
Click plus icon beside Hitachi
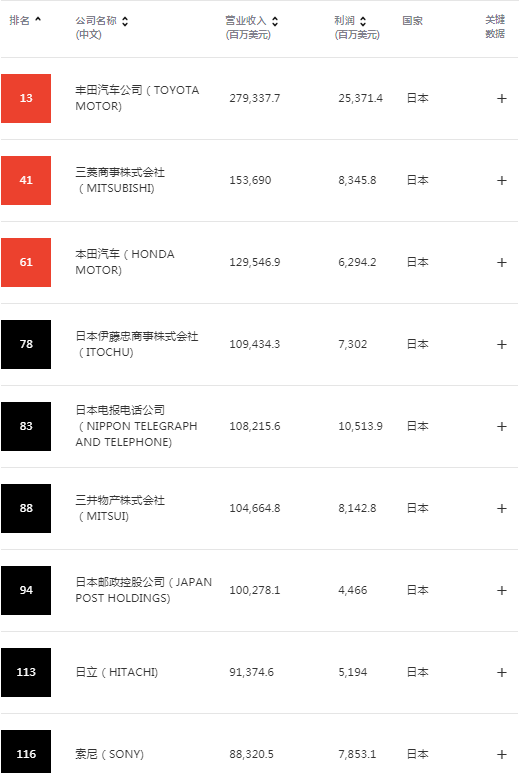(501, 672)
